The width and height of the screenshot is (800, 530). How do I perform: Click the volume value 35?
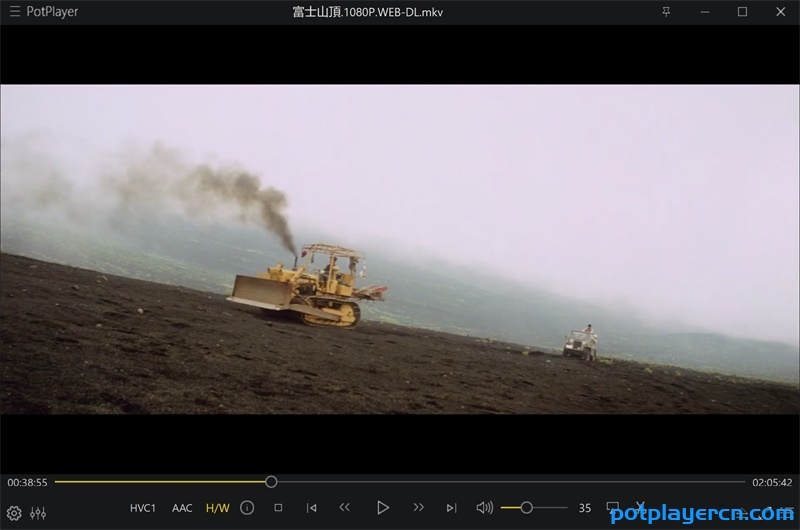pos(585,508)
